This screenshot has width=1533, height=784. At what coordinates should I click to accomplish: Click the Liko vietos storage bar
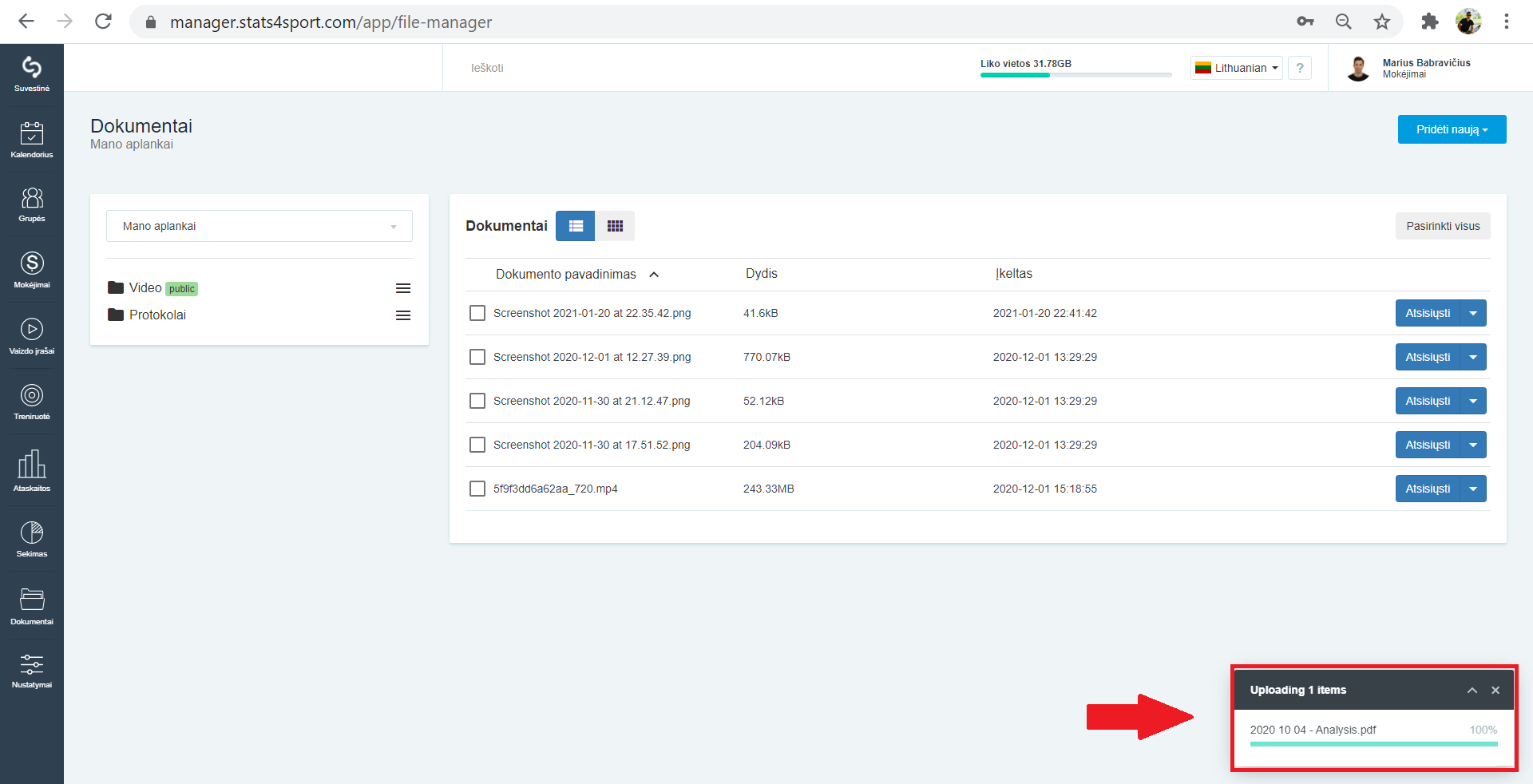point(1076,75)
